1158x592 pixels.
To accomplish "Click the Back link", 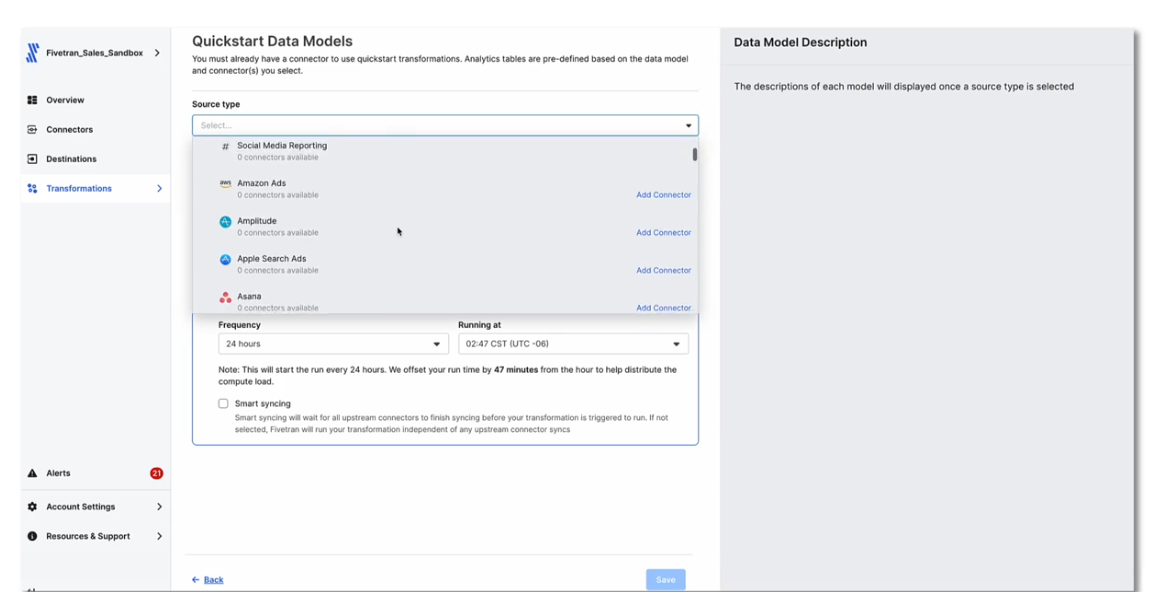I will [213, 579].
